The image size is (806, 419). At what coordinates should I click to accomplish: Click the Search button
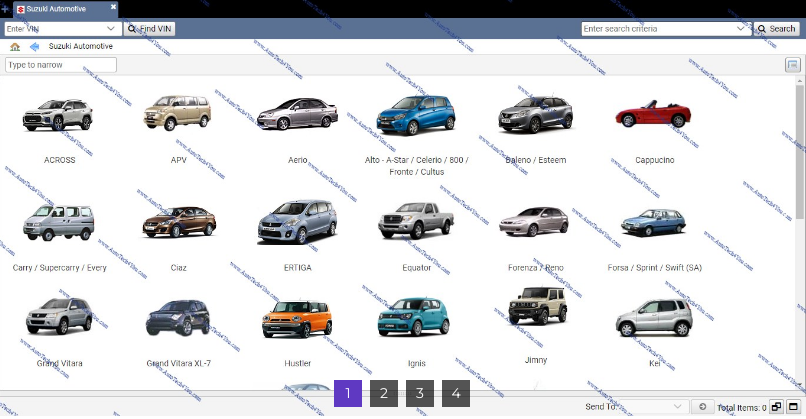click(x=776, y=29)
